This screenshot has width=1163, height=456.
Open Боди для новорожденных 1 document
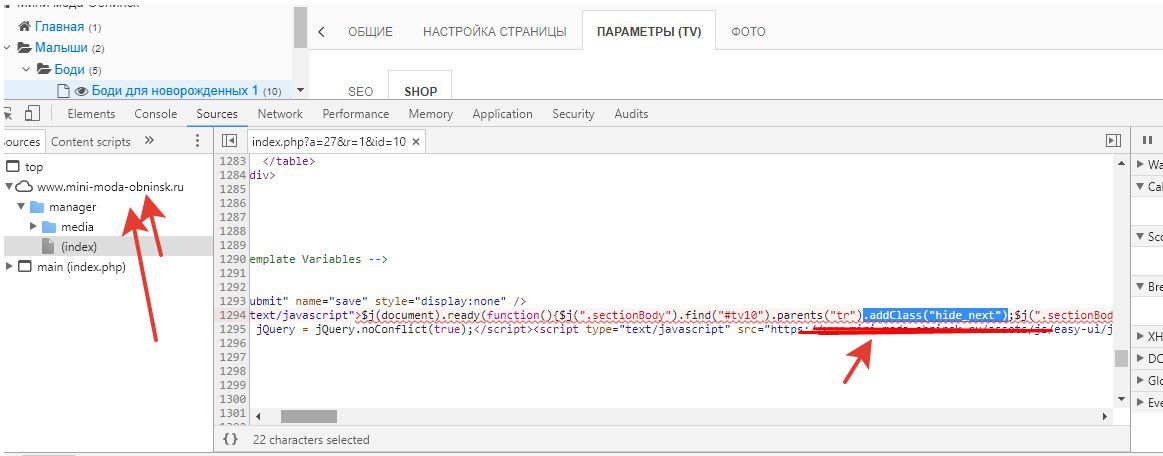[175, 90]
